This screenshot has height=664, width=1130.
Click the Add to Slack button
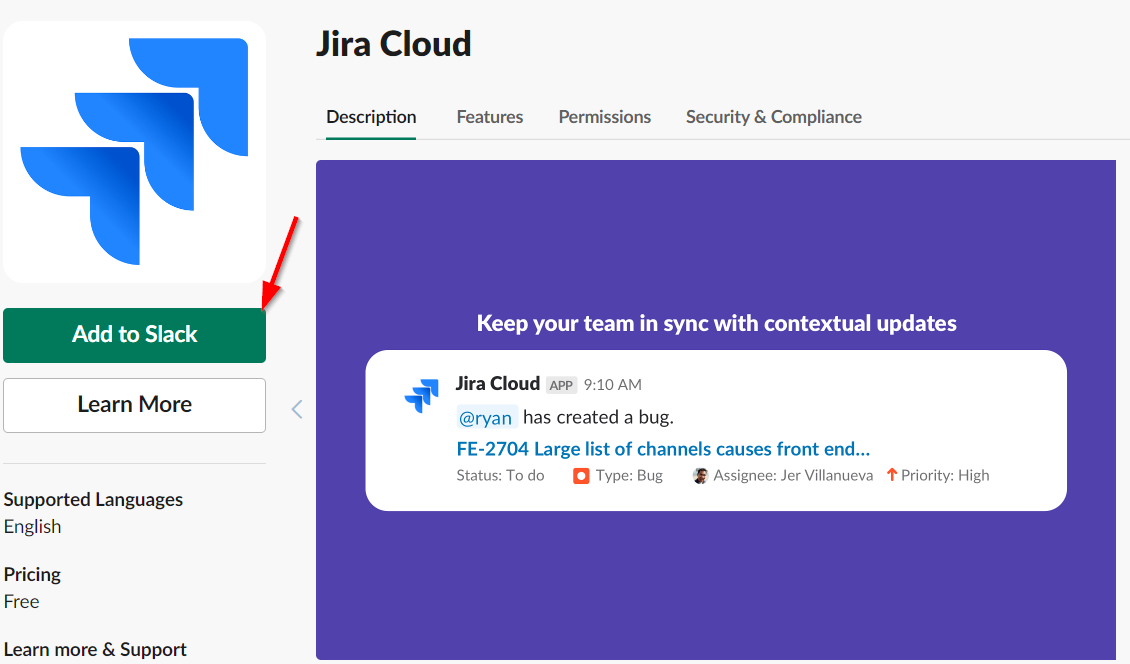pos(134,335)
